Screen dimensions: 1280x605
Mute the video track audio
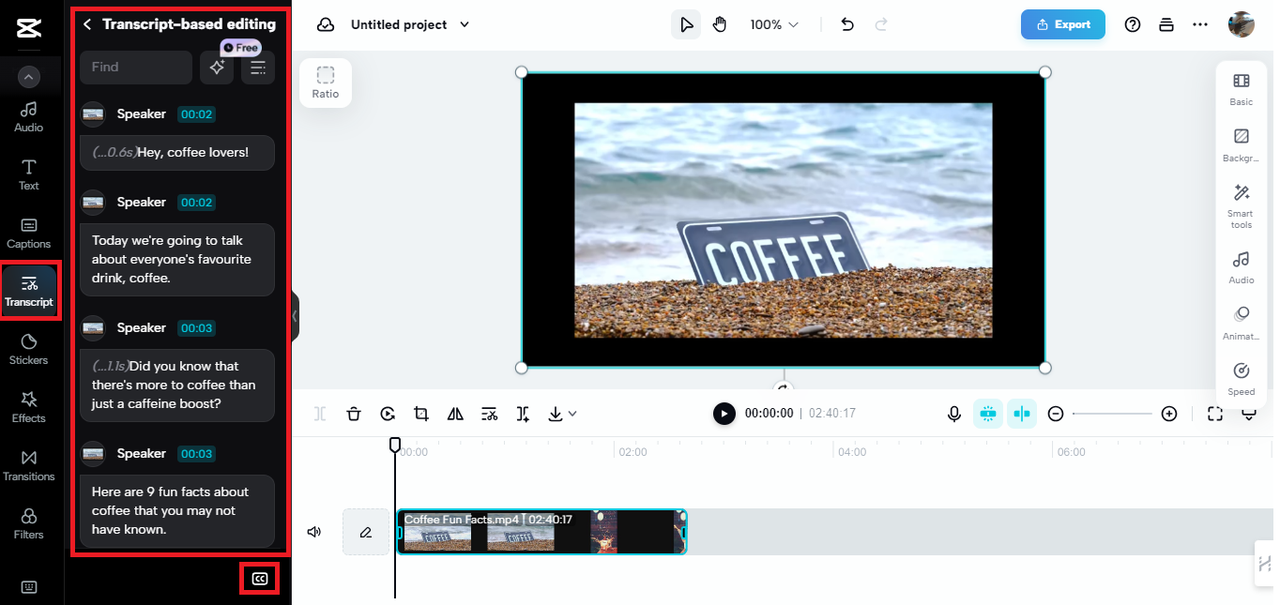click(314, 532)
